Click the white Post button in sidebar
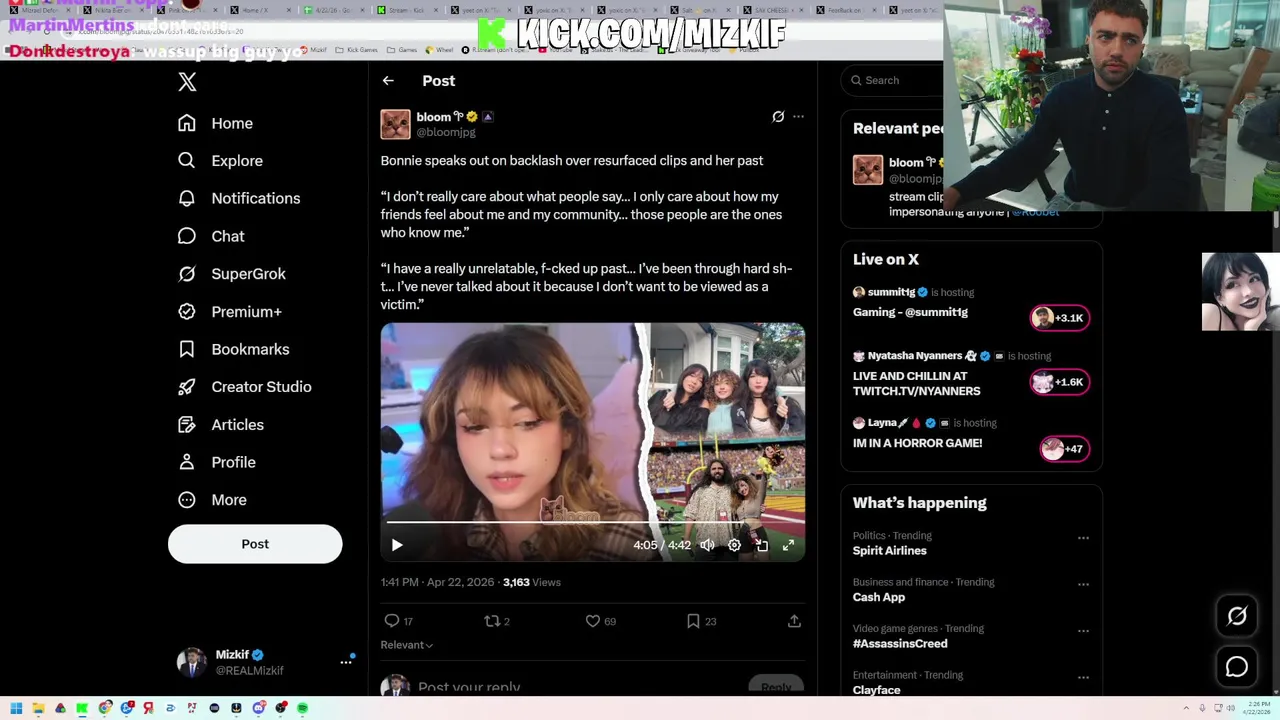This screenshot has width=1280, height=720. point(255,544)
